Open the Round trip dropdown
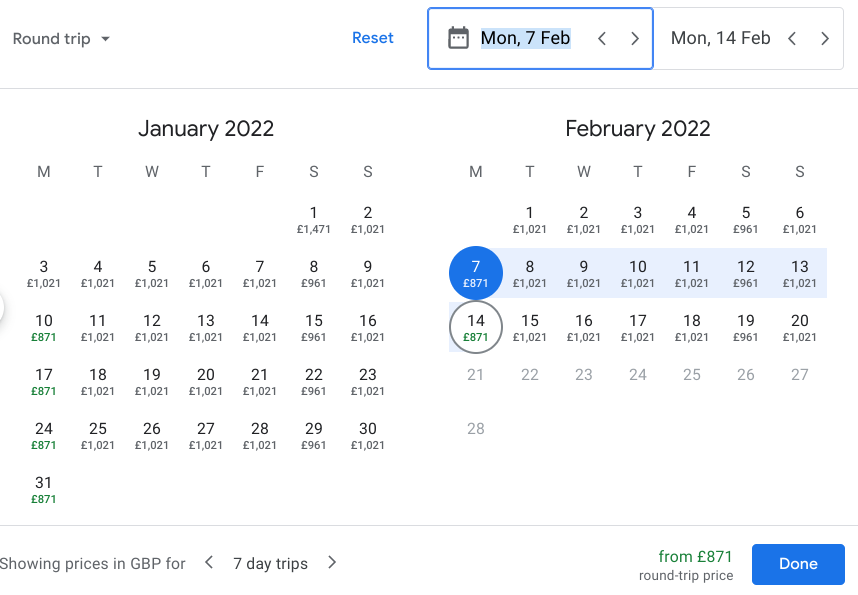 (x=61, y=39)
